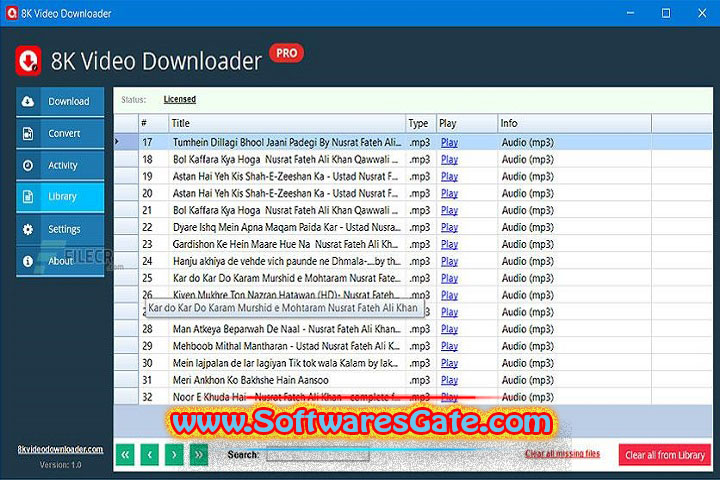Image resolution: width=720 pixels, height=480 pixels.
Task: Open the Settings tab label
Action: coord(64,229)
